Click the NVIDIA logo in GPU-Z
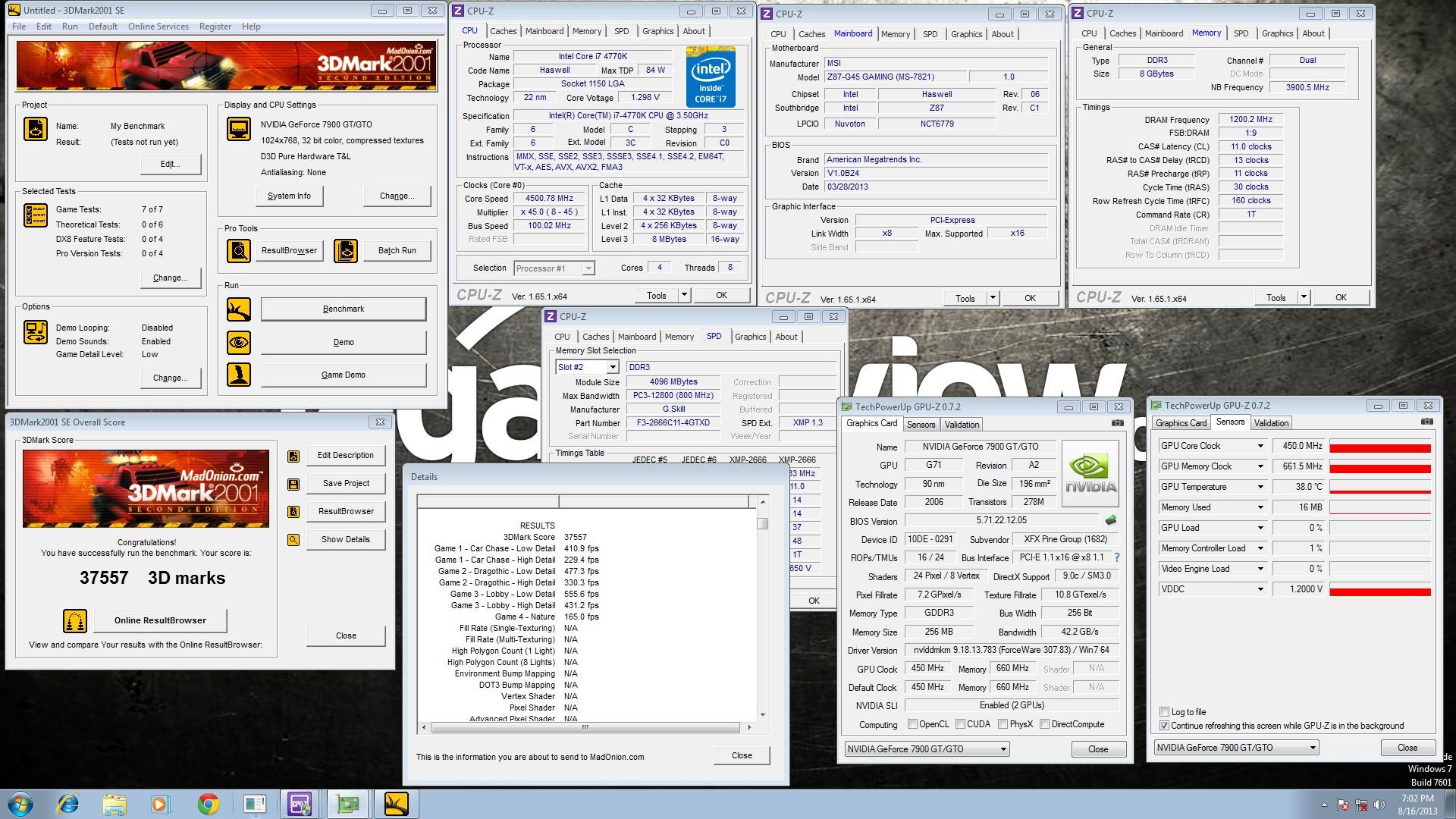1456x819 pixels. point(1090,474)
